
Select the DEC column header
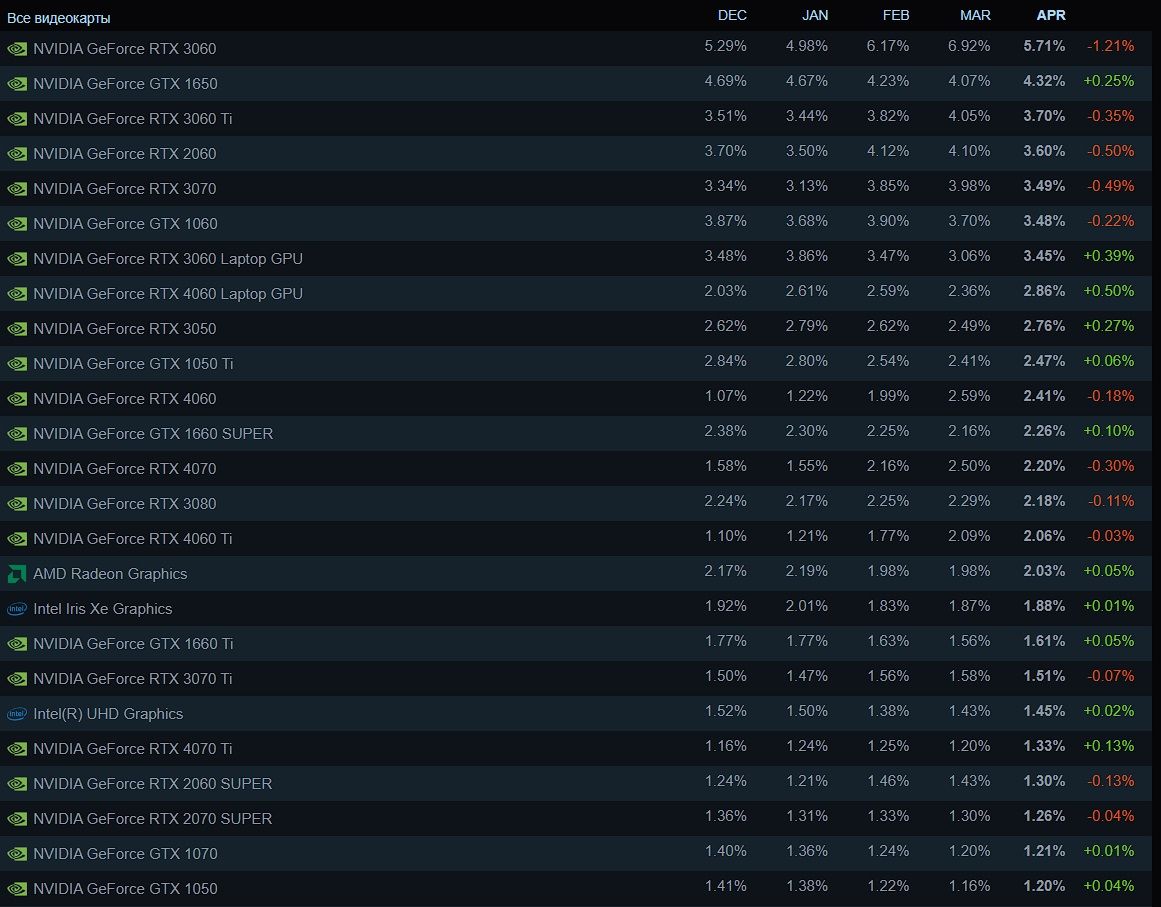pyautogui.click(x=732, y=15)
